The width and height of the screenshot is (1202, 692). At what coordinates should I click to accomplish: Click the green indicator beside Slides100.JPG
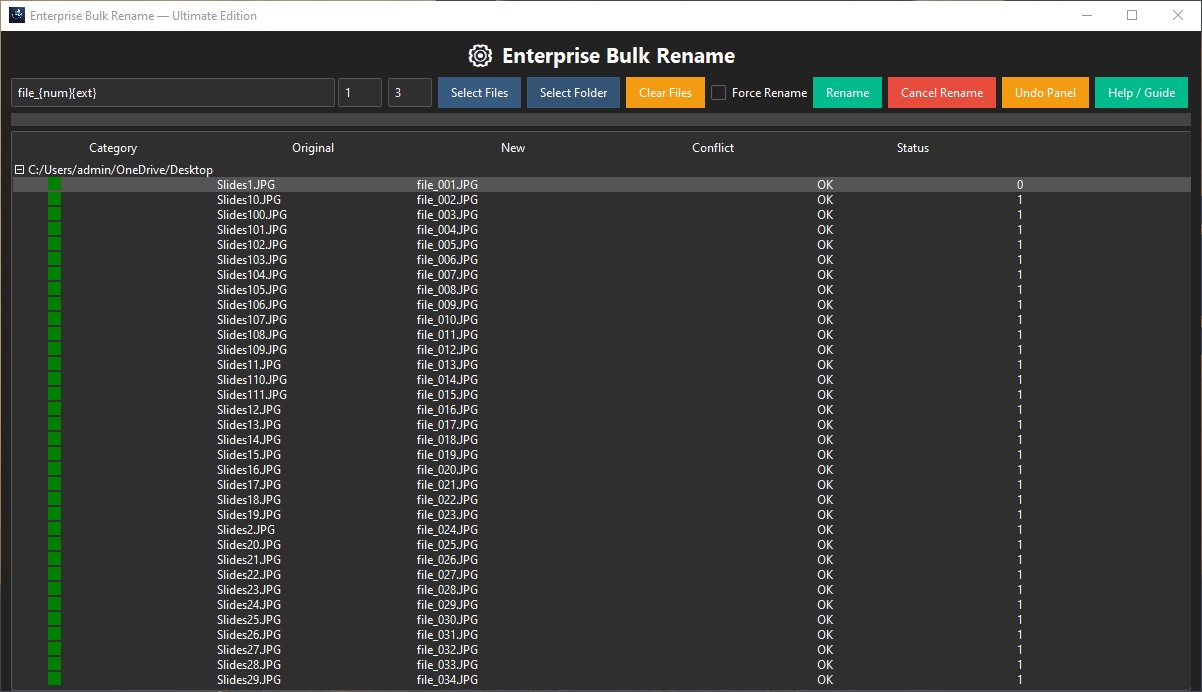(x=54, y=214)
